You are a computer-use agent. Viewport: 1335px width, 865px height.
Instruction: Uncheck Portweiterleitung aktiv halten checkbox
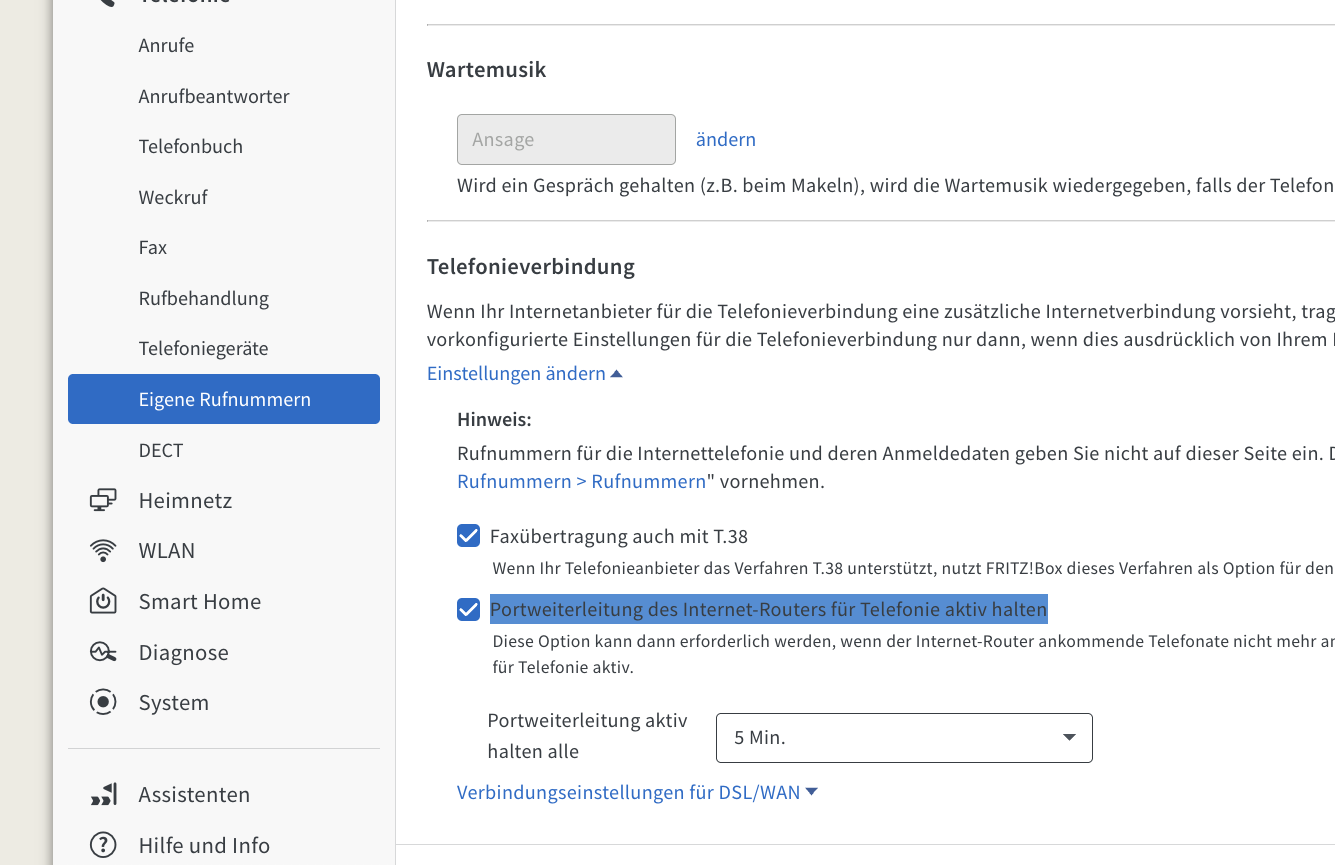pos(468,609)
